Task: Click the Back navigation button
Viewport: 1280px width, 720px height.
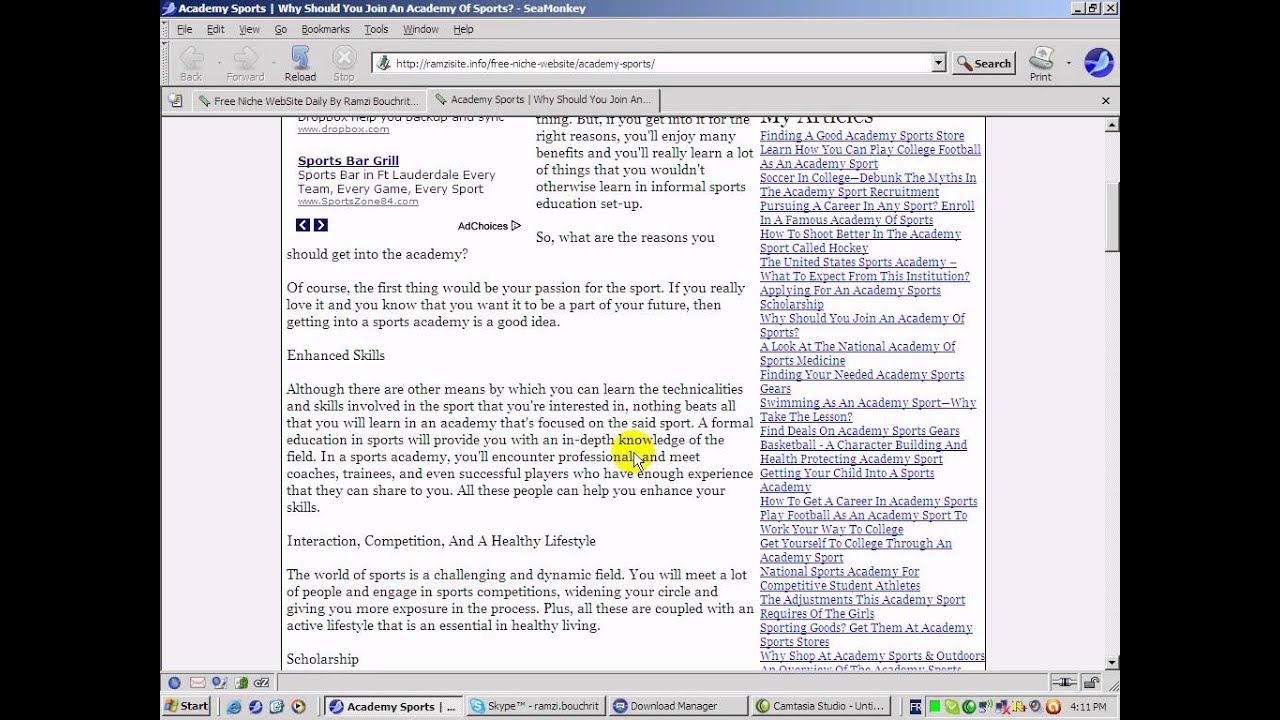Action: (191, 63)
